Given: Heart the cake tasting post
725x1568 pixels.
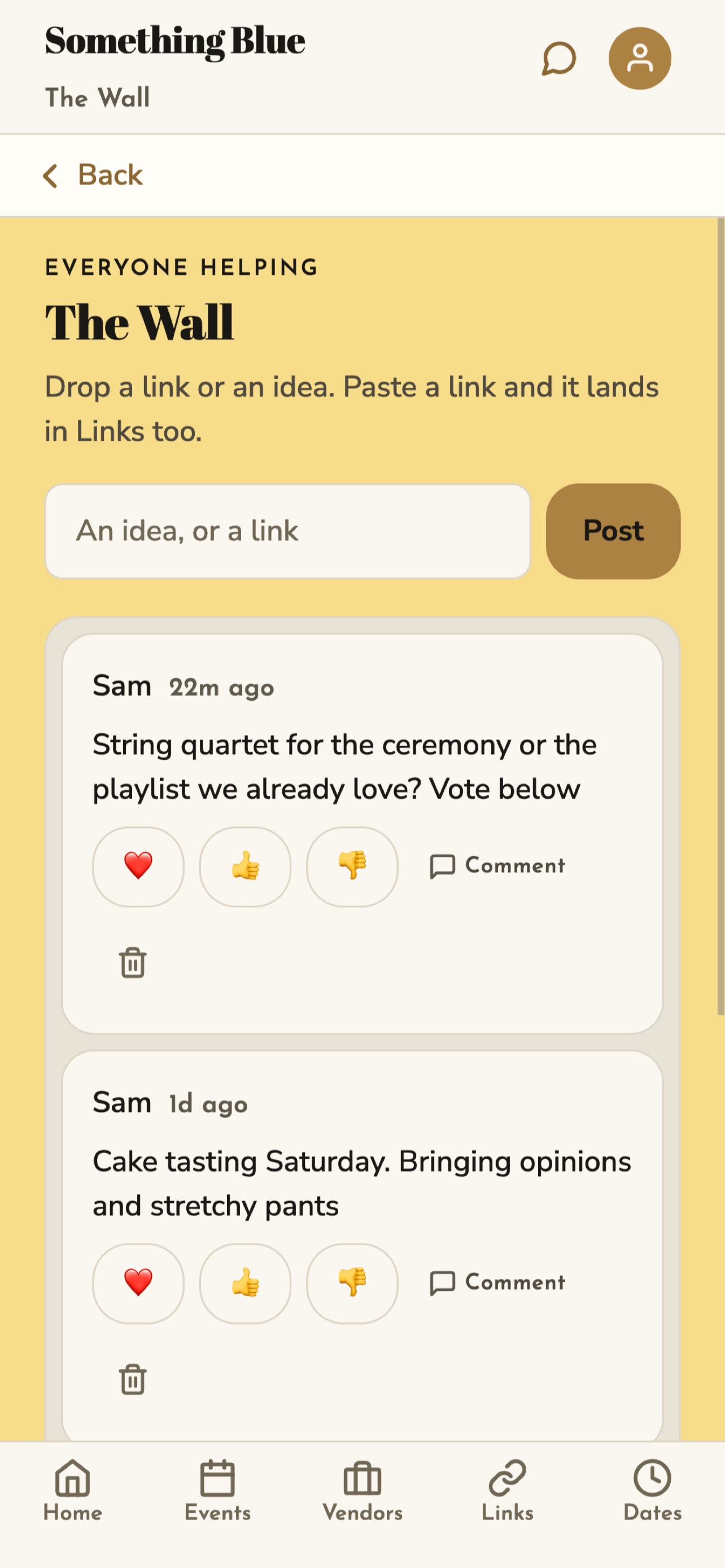Looking at the screenshot, I should pos(138,1283).
